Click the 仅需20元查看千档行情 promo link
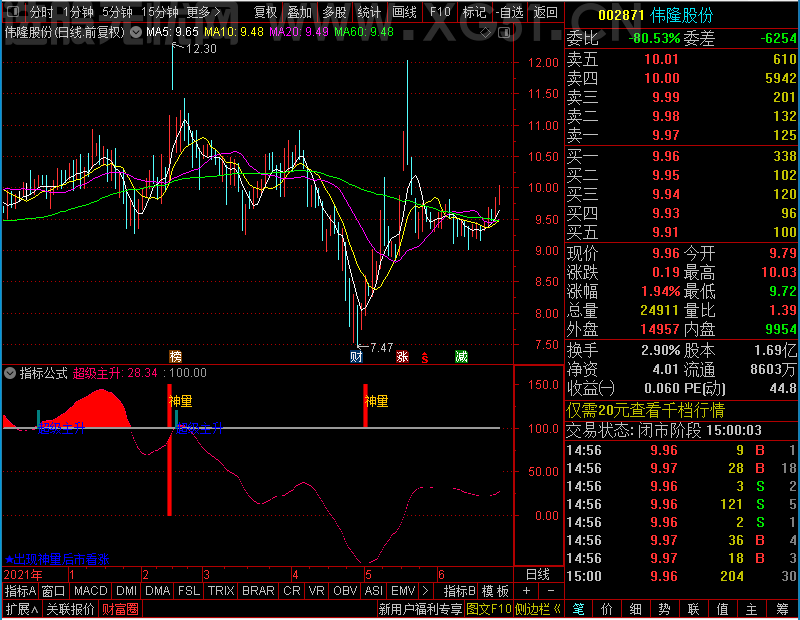 [645, 410]
